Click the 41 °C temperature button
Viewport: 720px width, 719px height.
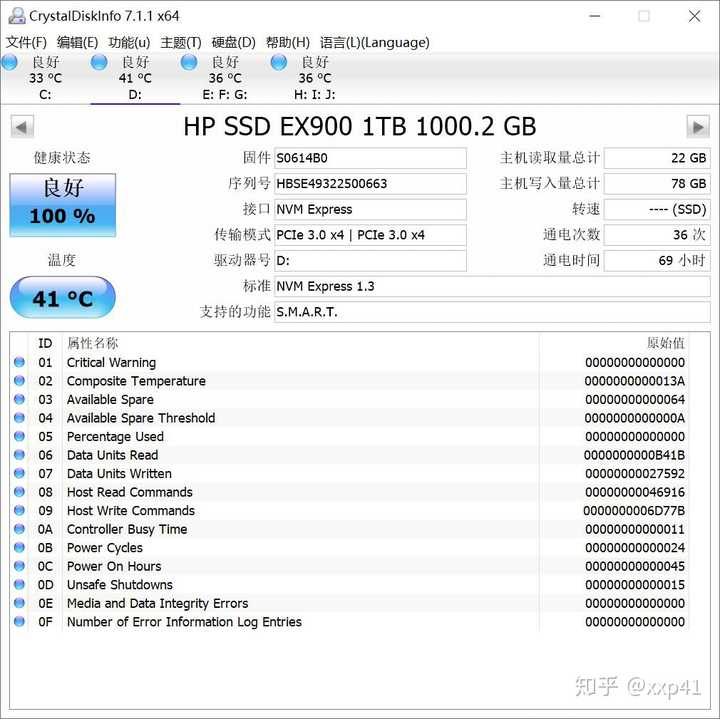[62, 298]
